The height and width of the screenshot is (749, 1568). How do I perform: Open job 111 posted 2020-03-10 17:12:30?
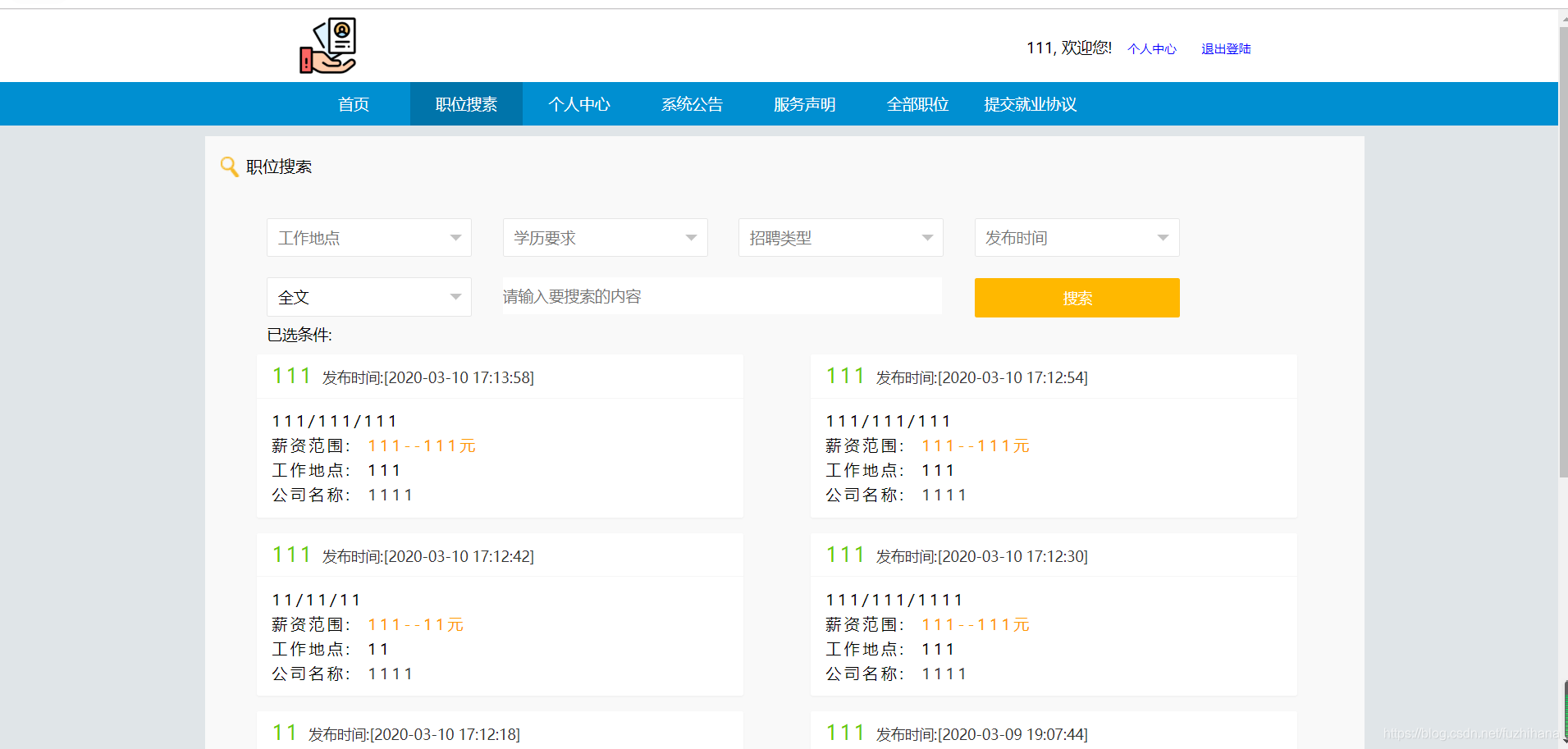(845, 555)
